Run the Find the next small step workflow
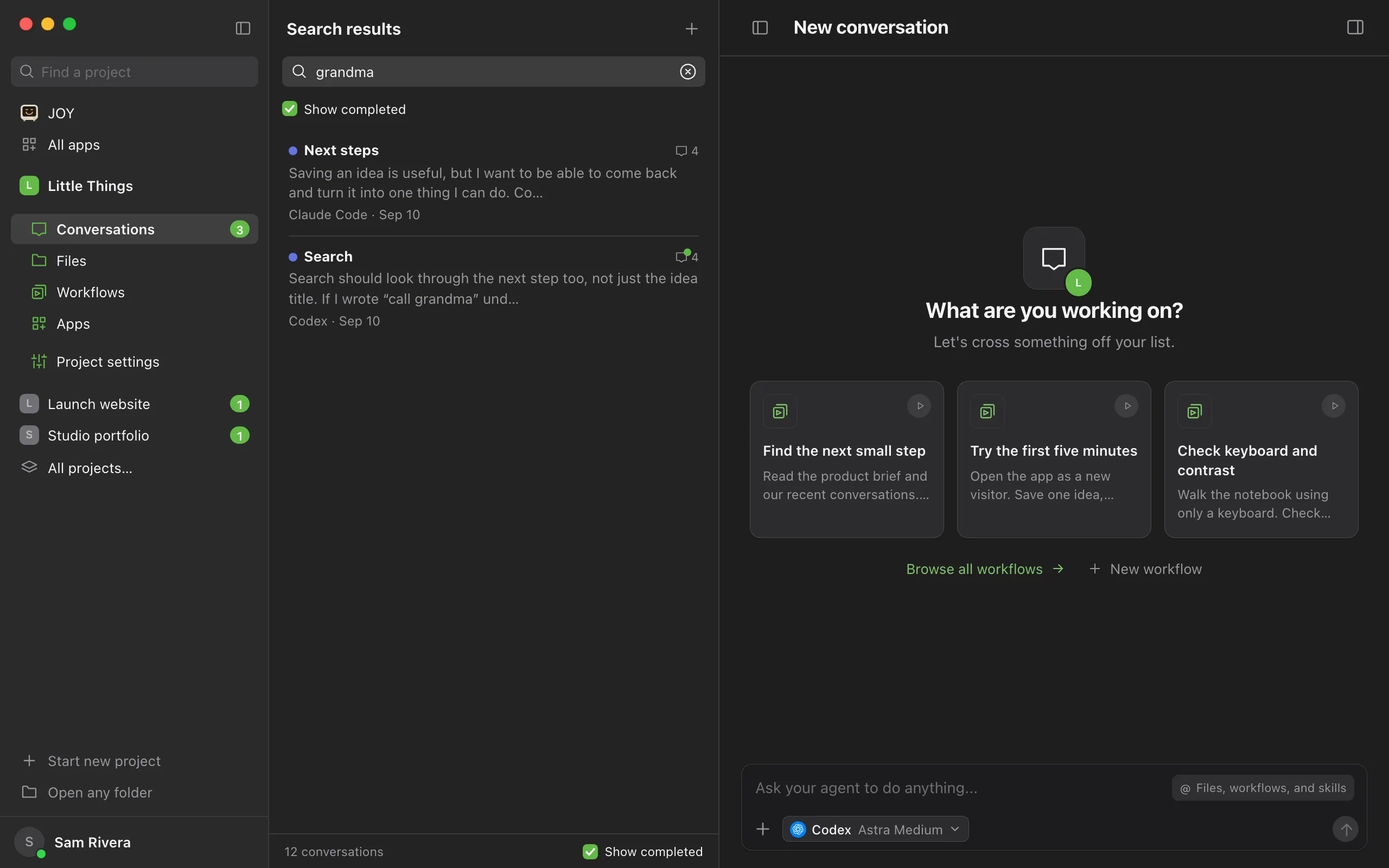The width and height of the screenshot is (1389, 868). pos(920,406)
